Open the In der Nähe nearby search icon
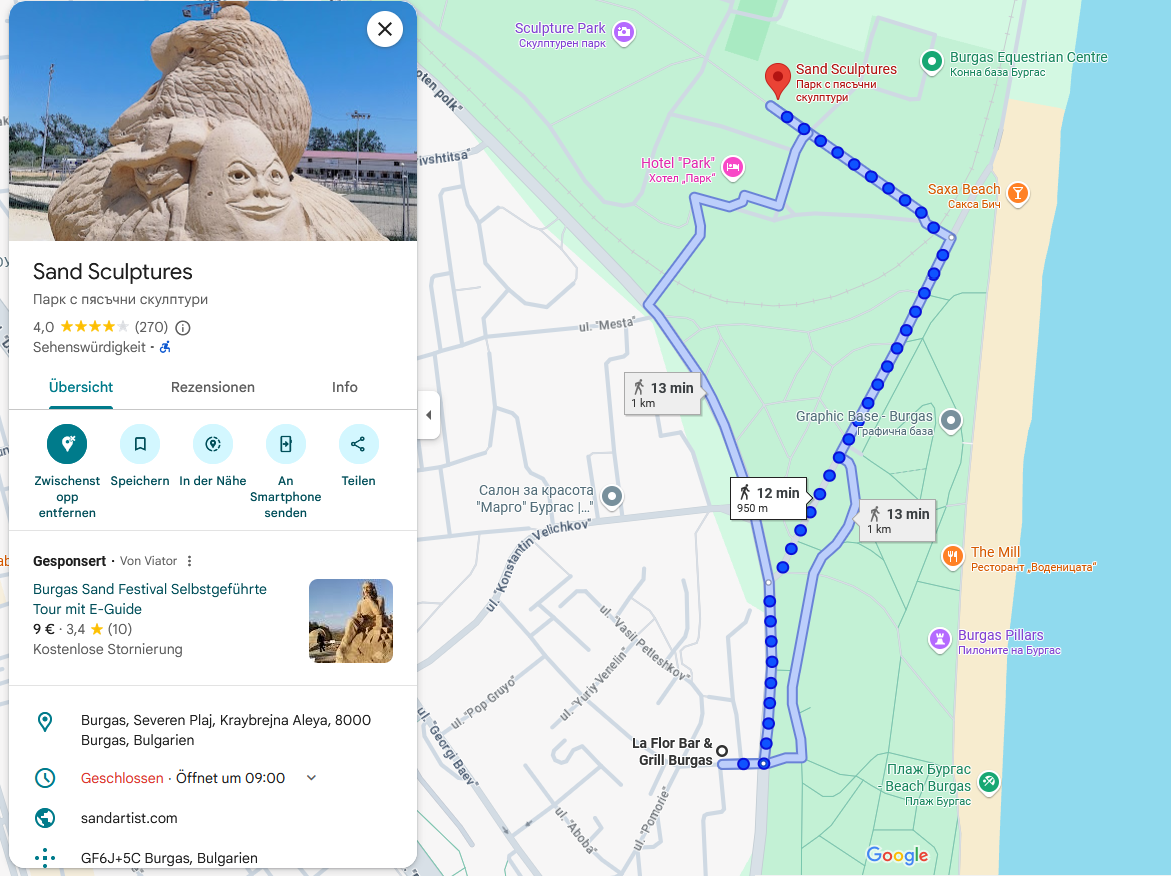Screen dimensions: 1171x876 (213, 444)
